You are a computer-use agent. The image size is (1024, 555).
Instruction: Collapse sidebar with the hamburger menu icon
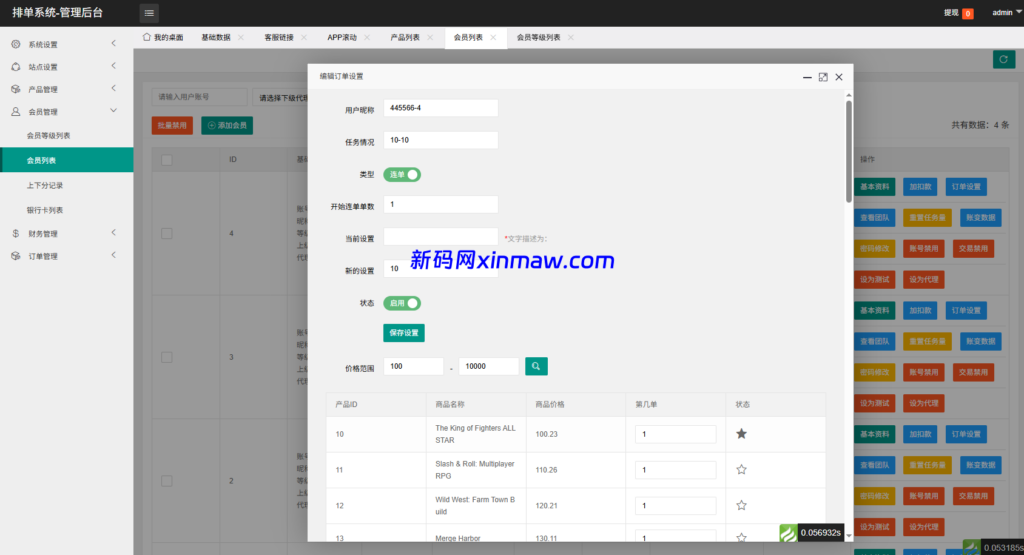pos(149,13)
